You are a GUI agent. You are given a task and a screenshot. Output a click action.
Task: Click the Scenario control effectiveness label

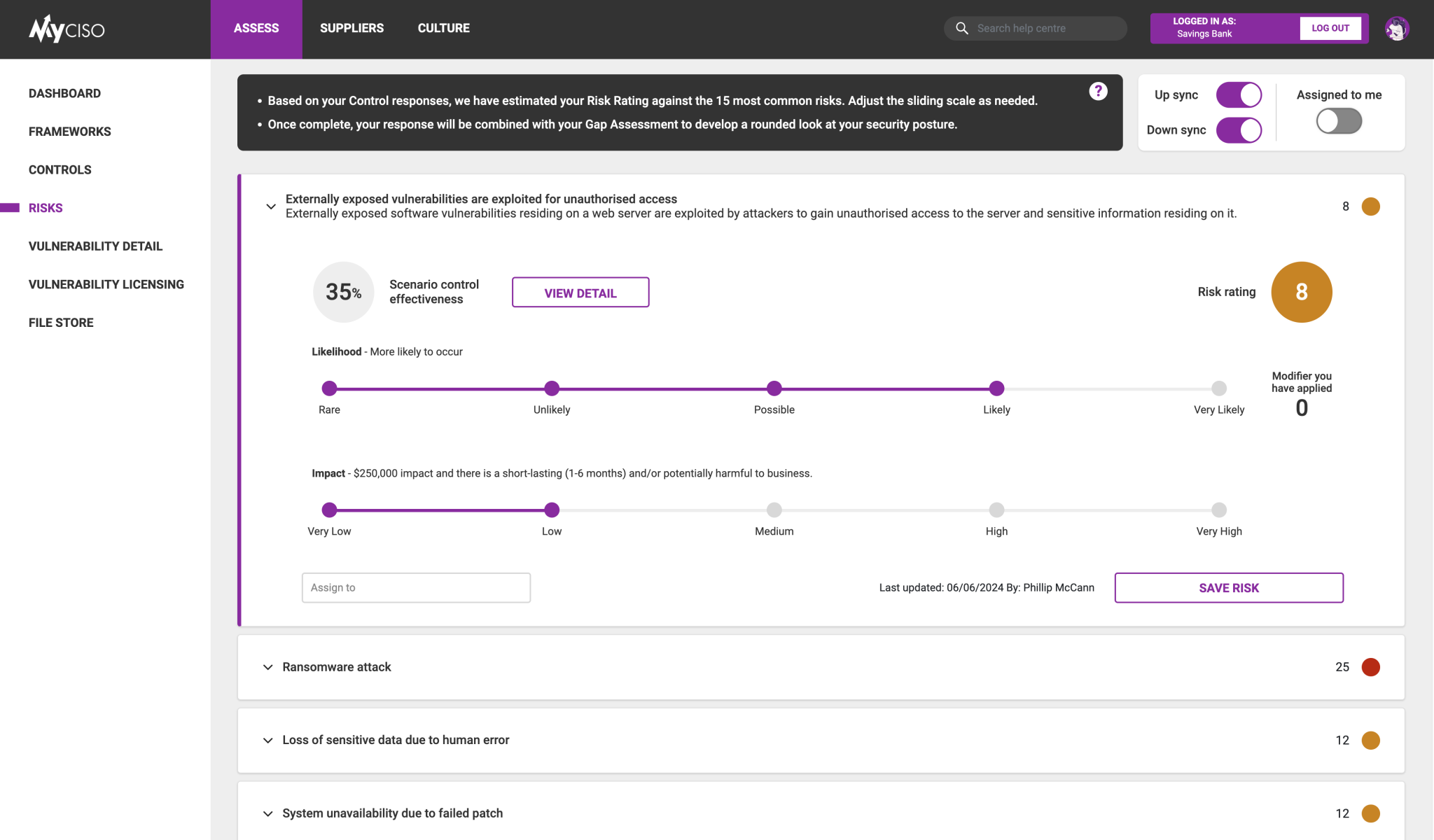click(x=434, y=292)
